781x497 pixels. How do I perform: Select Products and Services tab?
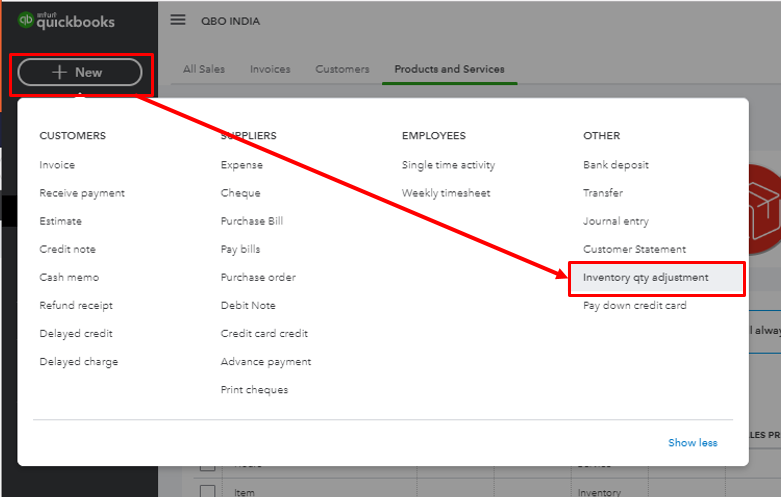[x=449, y=69]
